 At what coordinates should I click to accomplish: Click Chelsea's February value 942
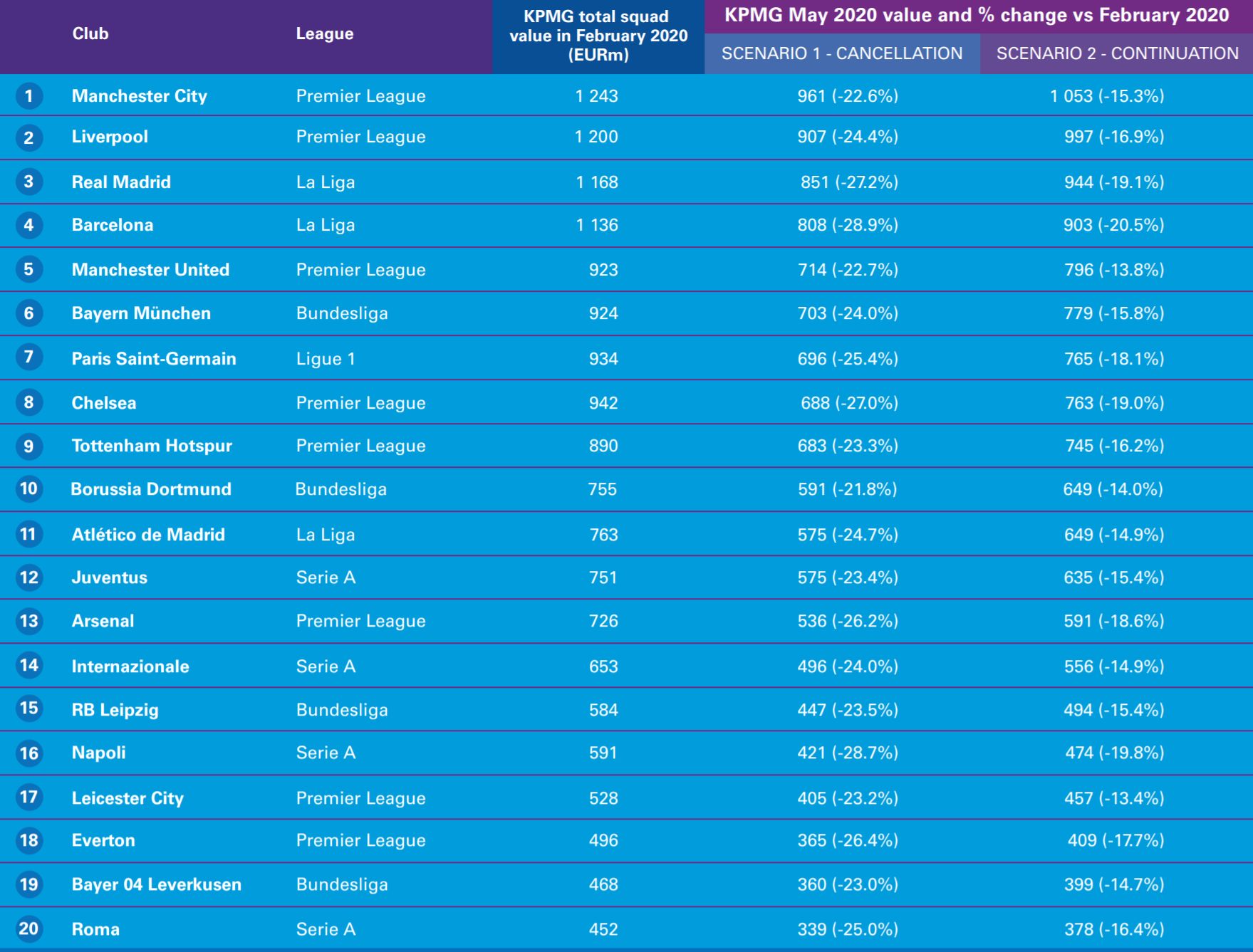point(603,403)
